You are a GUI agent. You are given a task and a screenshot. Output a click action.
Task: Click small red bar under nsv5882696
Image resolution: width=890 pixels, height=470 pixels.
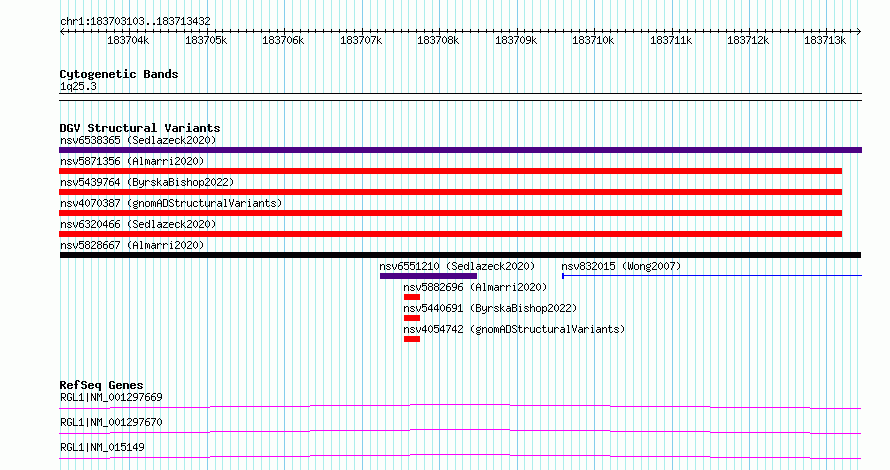(412, 297)
